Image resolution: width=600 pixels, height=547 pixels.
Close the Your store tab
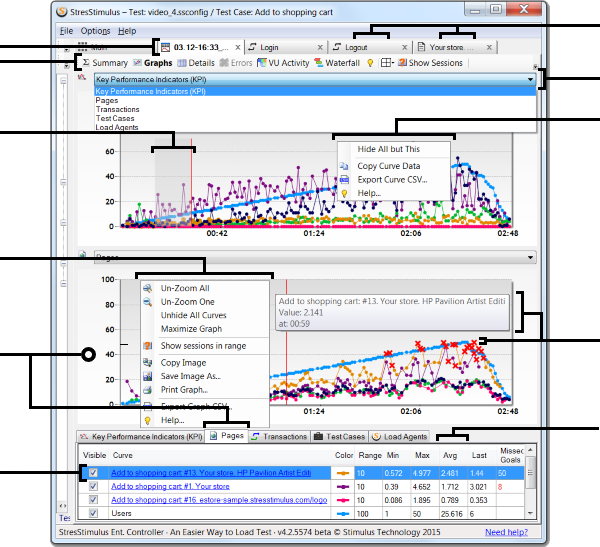pyautogui.click(x=489, y=47)
